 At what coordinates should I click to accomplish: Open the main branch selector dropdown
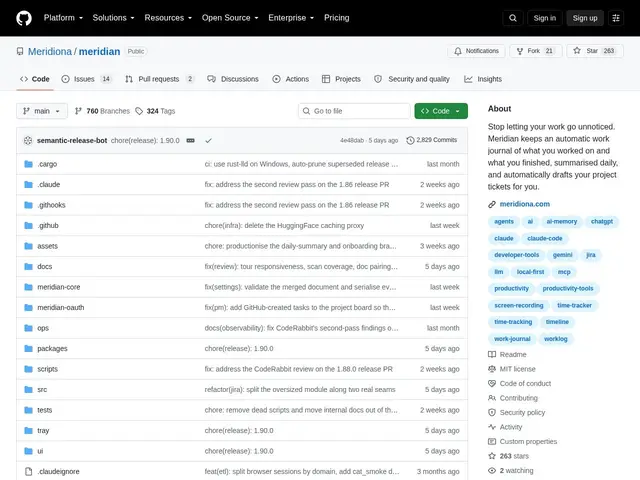click(42, 111)
